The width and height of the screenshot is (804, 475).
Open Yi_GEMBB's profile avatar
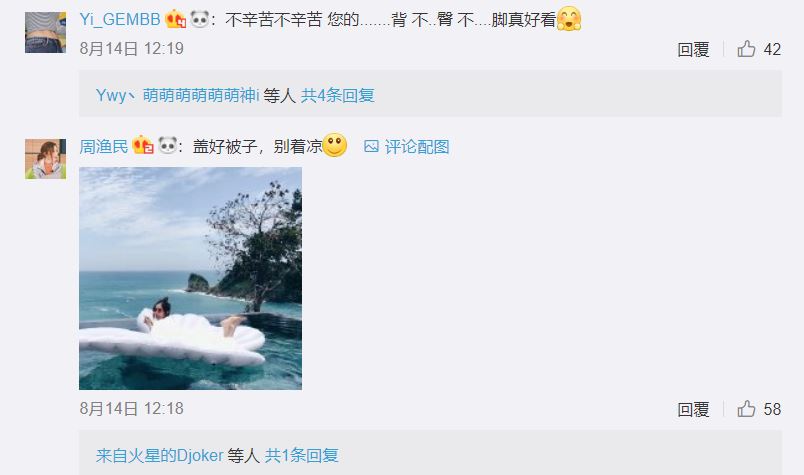46,32
